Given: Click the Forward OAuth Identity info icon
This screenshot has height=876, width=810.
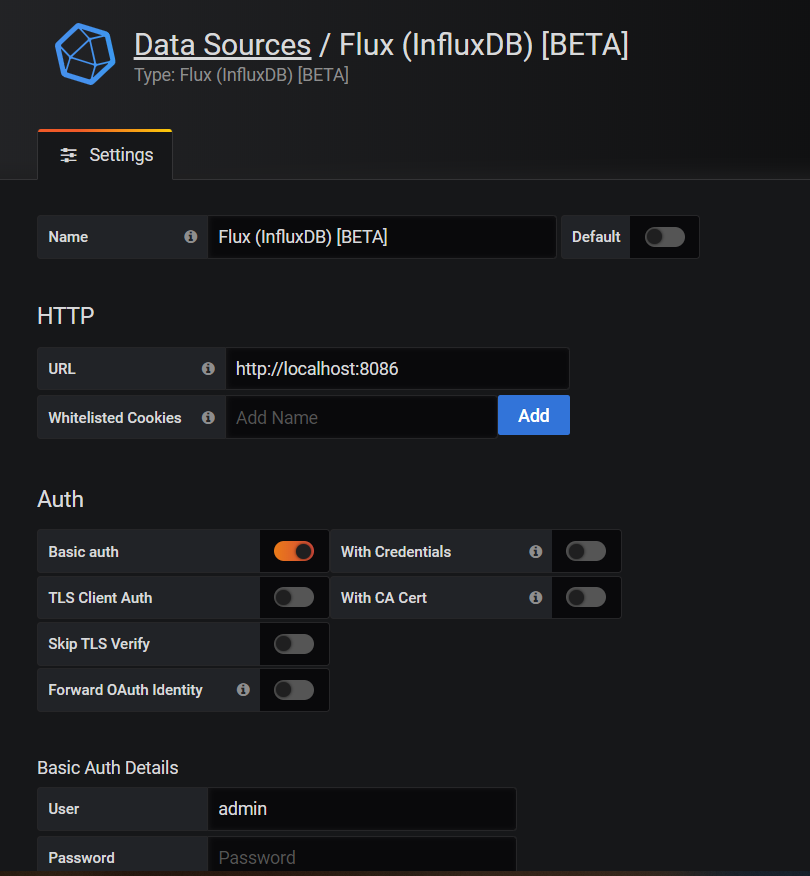Looking at the screenshot, I should tap(242, 690).
